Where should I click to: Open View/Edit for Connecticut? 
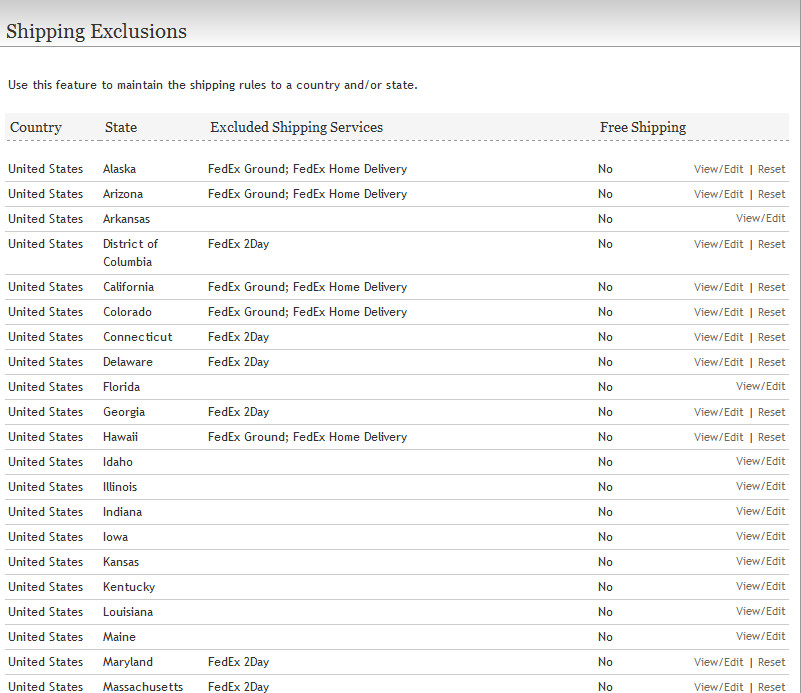coord(718,337)
